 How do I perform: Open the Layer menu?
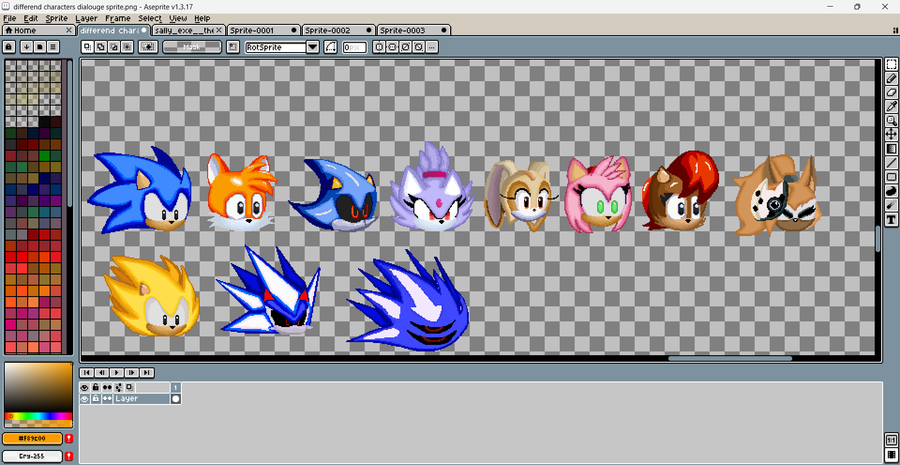coord(86,18)
